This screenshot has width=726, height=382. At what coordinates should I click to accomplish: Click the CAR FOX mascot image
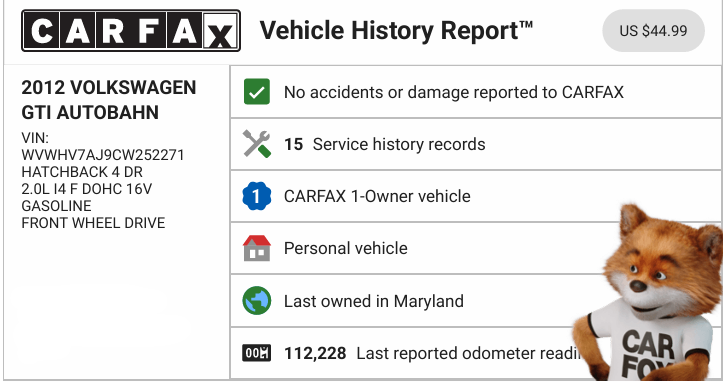coord(648,293)
